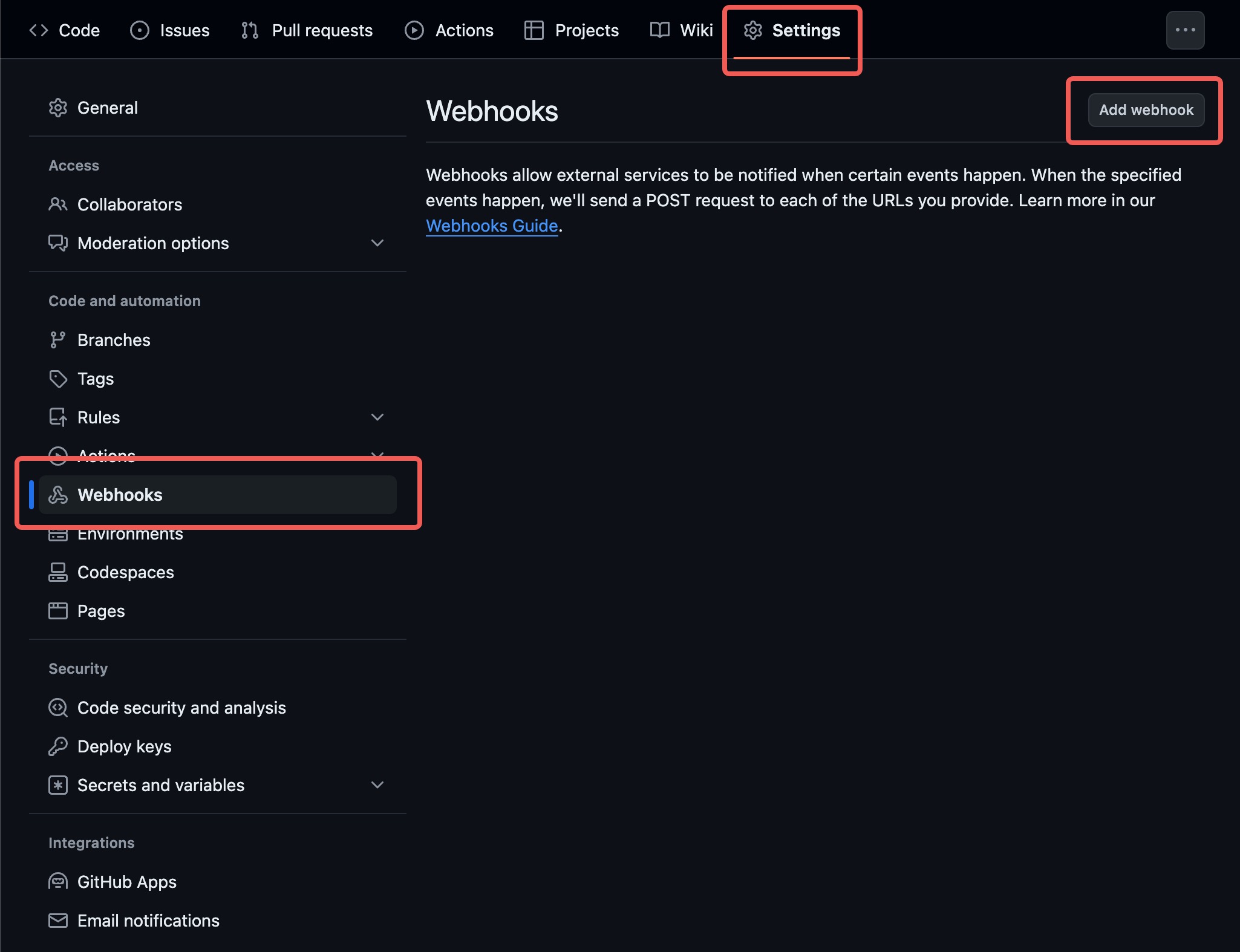Go to Codespaces settings
The image size is (1240, 952).
[x=218, y=572]
